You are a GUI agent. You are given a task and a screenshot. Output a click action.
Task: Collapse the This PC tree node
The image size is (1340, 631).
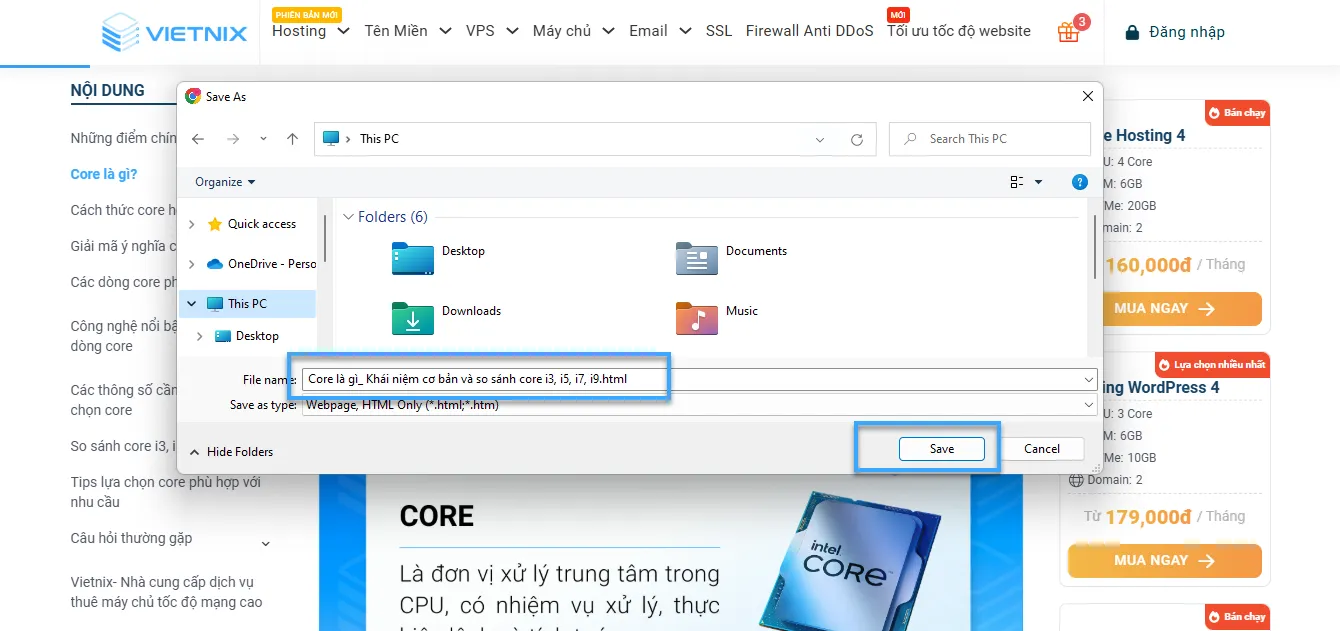pyautogui.click(x=192, y=304)
